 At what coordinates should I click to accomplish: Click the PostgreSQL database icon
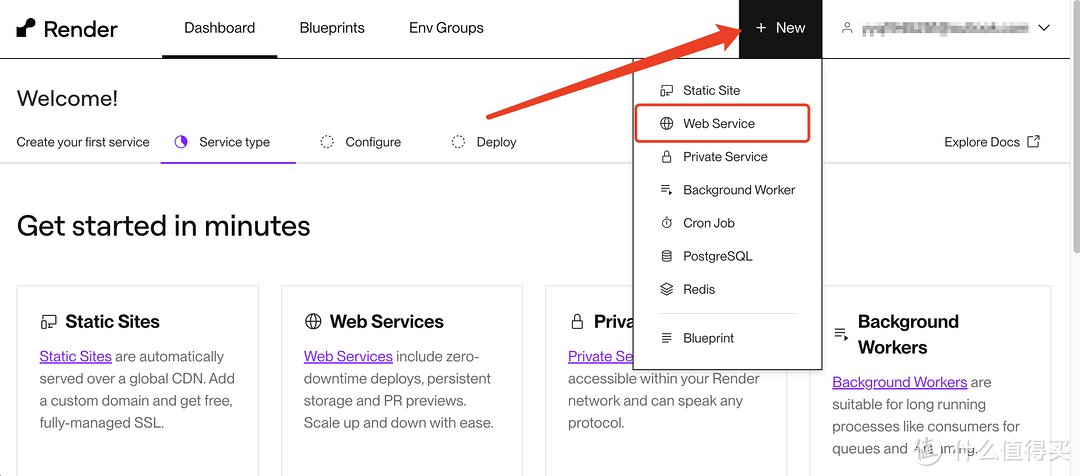pos(667,256)
